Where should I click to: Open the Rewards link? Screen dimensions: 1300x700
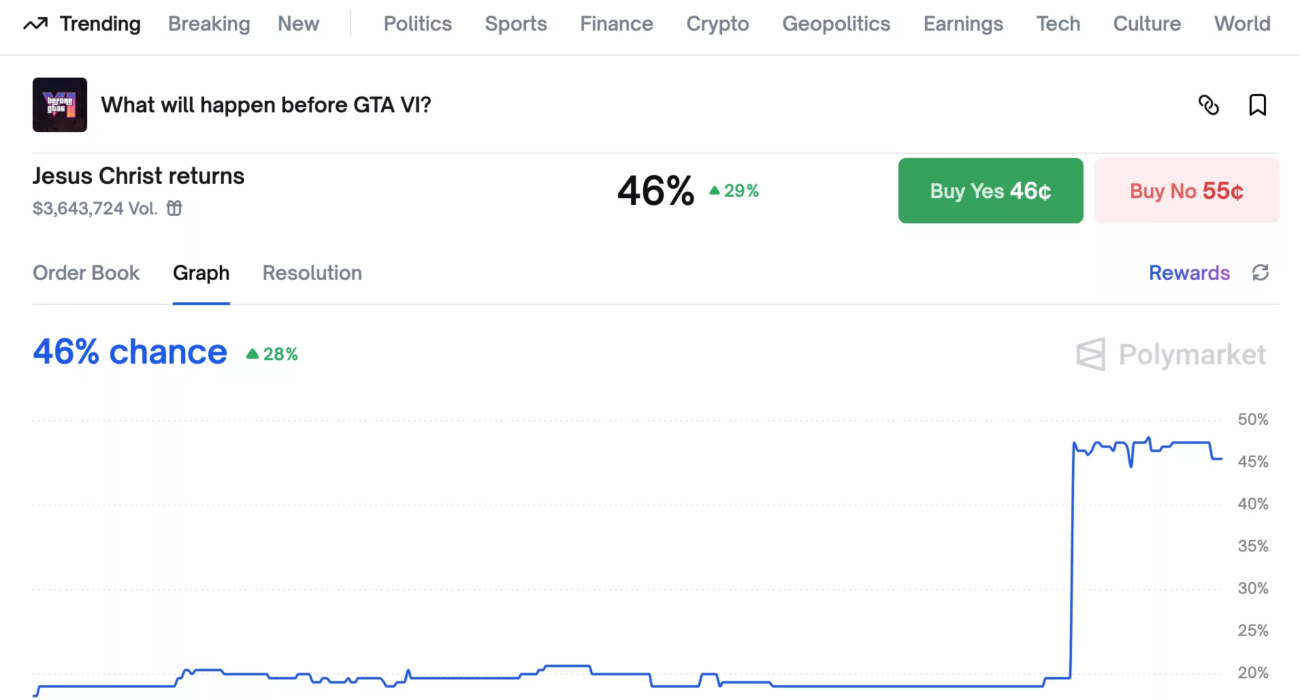(x=1189, y=273)
